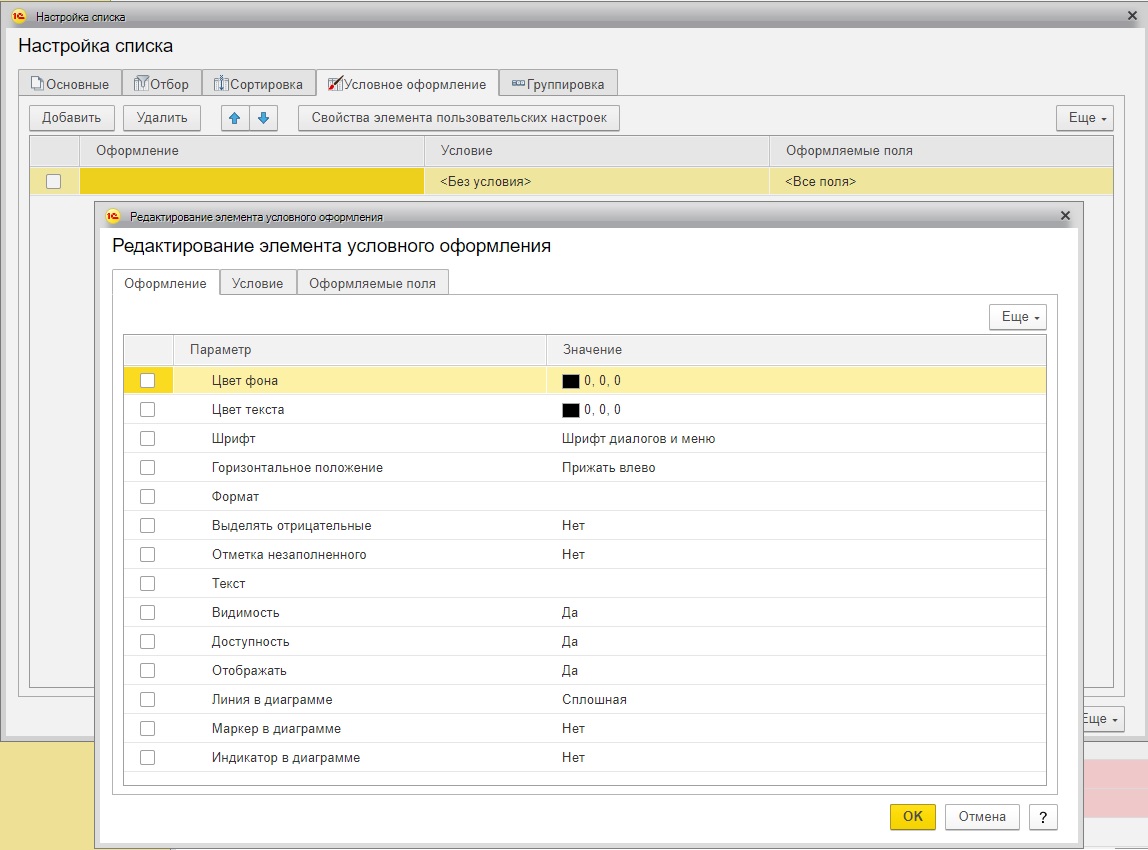1148x850 pixels.
Task: Toggle the checkbox of the yellow list row
Action: tap(53, 181)
